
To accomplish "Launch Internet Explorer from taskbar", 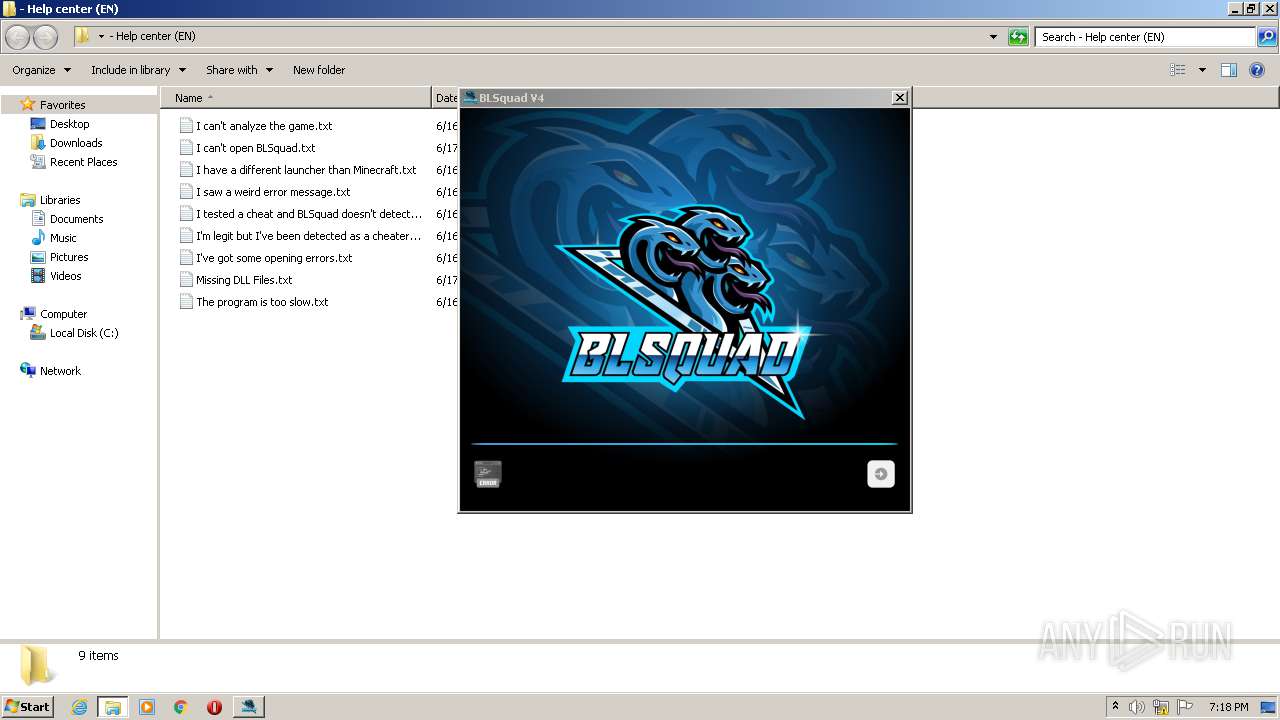I will point(79,707).
